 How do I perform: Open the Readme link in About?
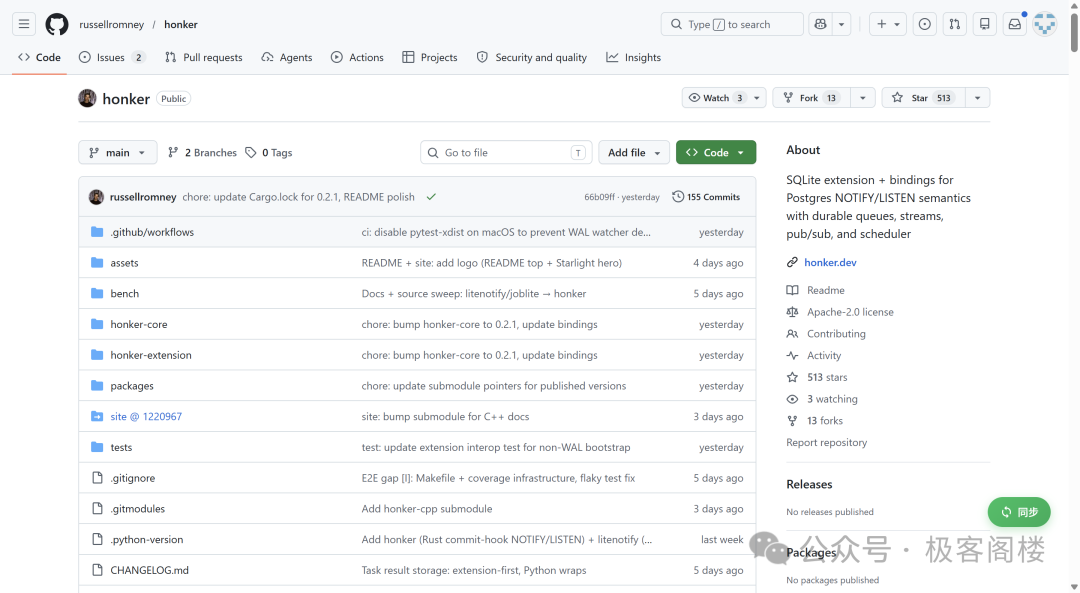click(825, 290)
